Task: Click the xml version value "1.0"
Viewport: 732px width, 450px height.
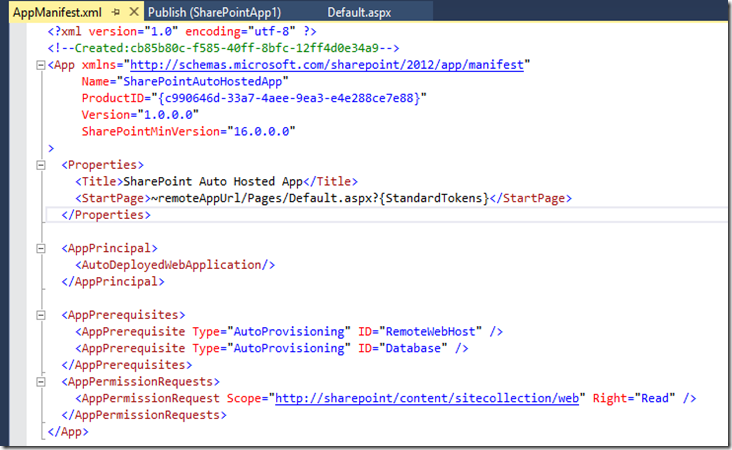Action: point(161,31)
